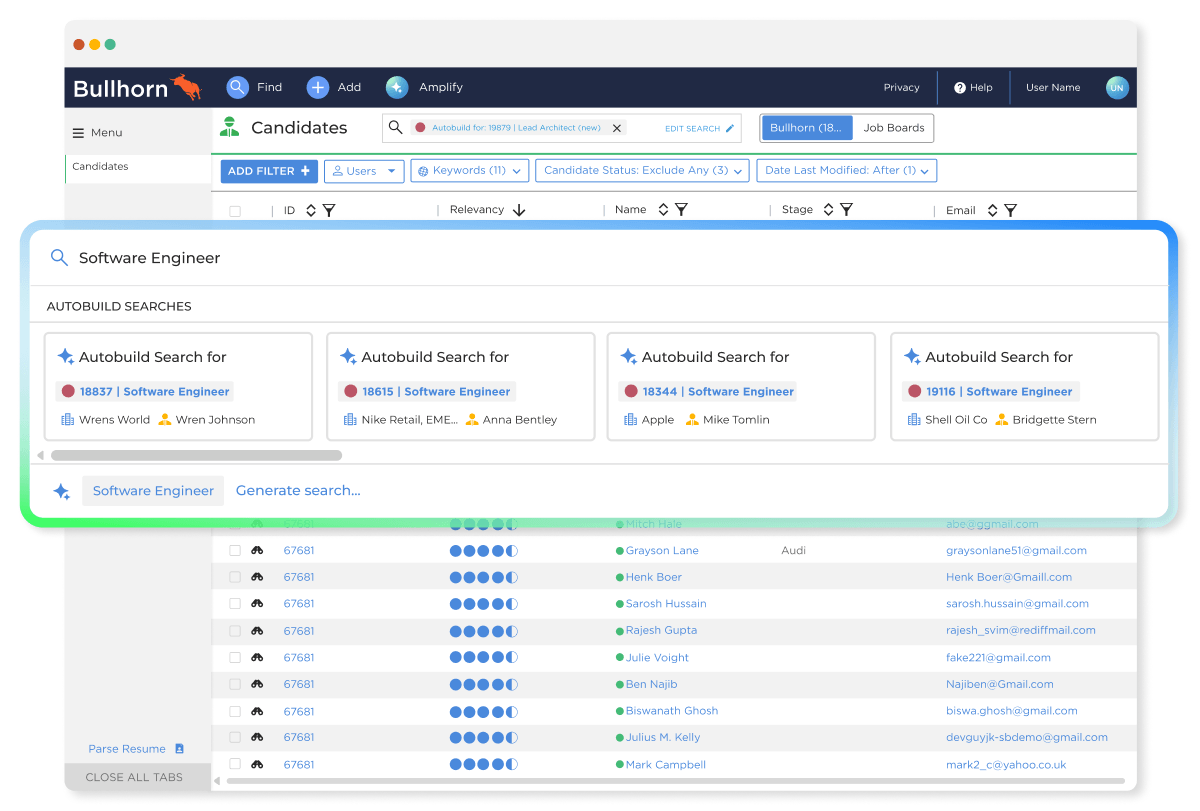Click the Parse Resume icon in sidebar
Image resolution: width=1200 pixels, height=811 pixels.
pos(180,748)
